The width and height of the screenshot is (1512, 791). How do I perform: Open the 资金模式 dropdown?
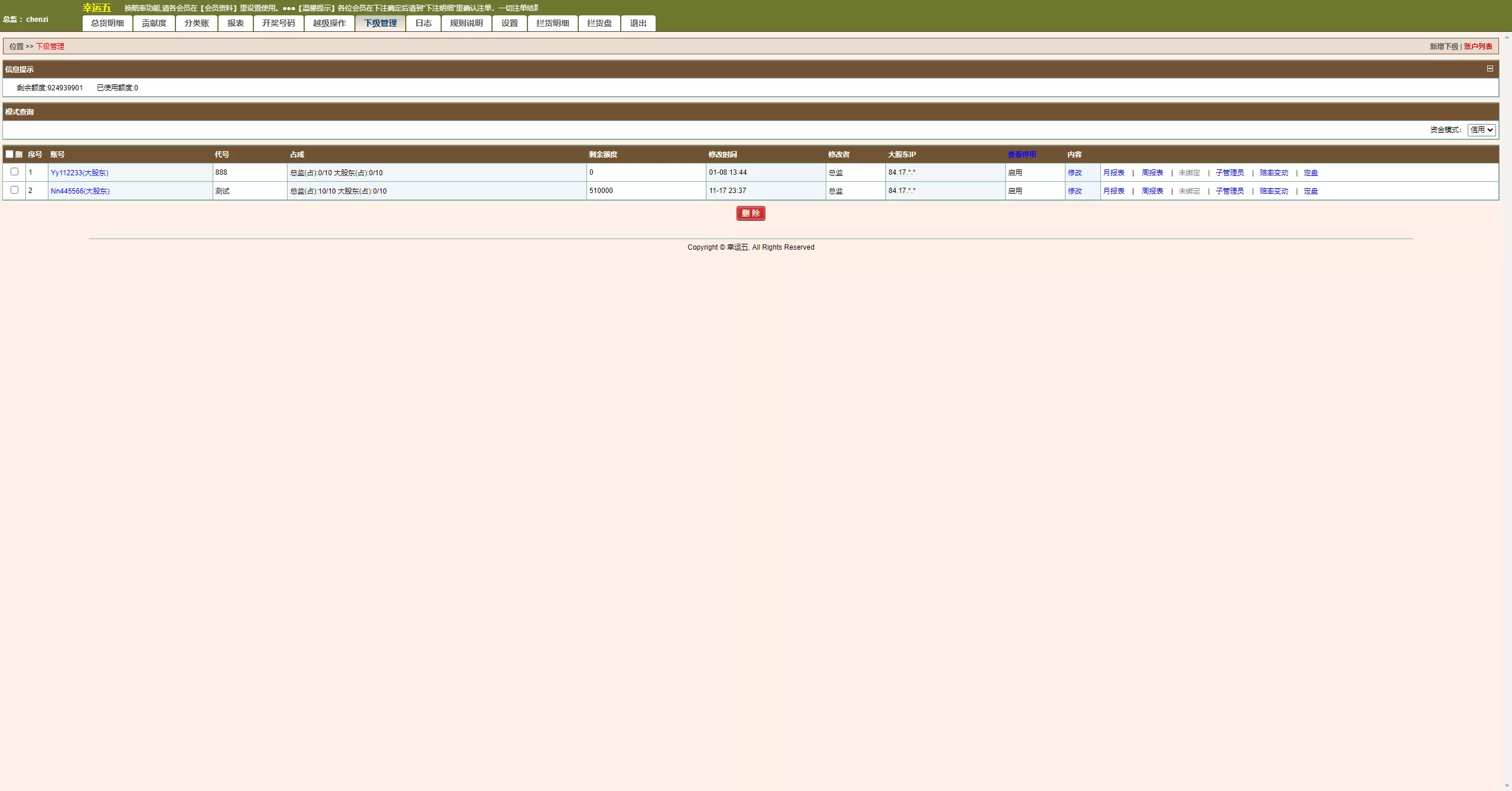click(x=1481, y=130)
